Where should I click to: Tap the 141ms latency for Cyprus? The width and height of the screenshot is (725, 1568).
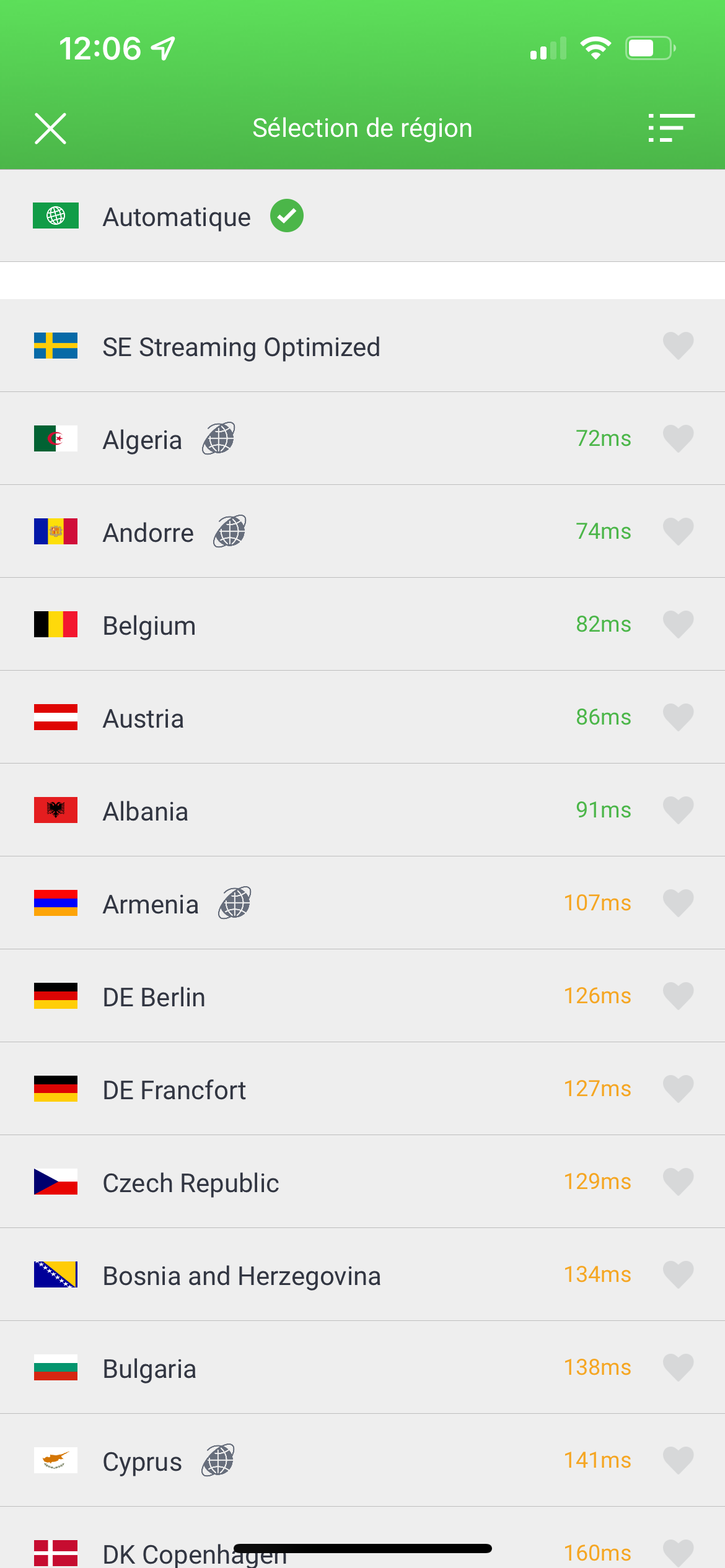tap(597, 1460)
